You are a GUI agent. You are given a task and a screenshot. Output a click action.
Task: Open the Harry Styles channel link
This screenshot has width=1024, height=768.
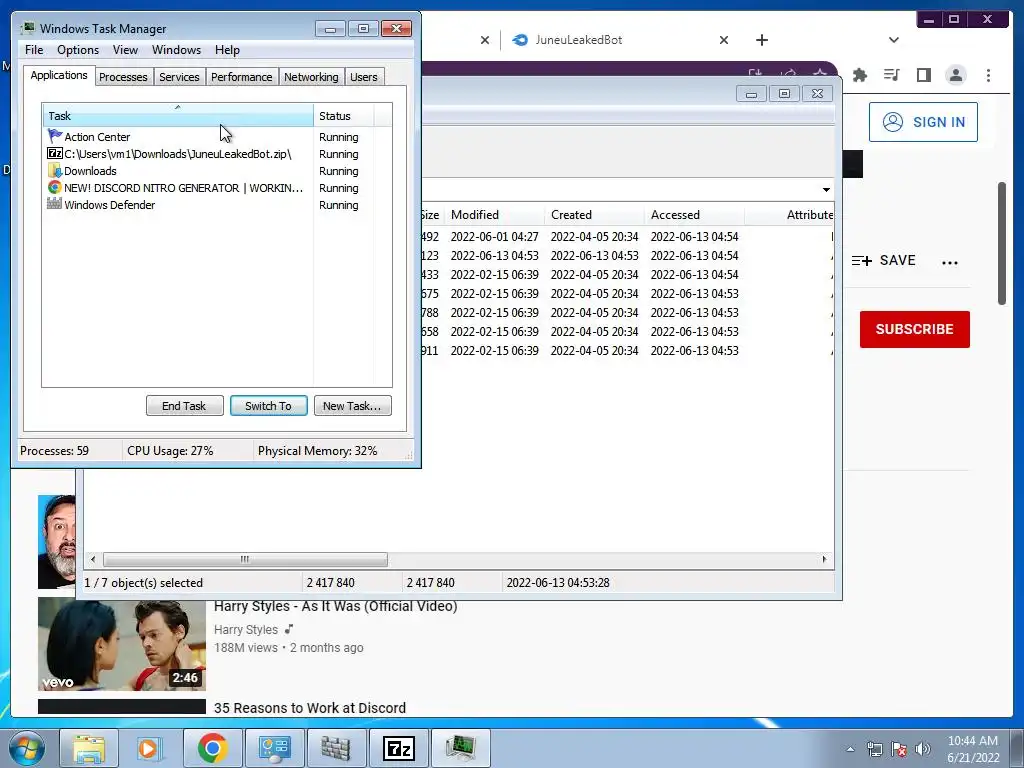(x=246, y=630)
